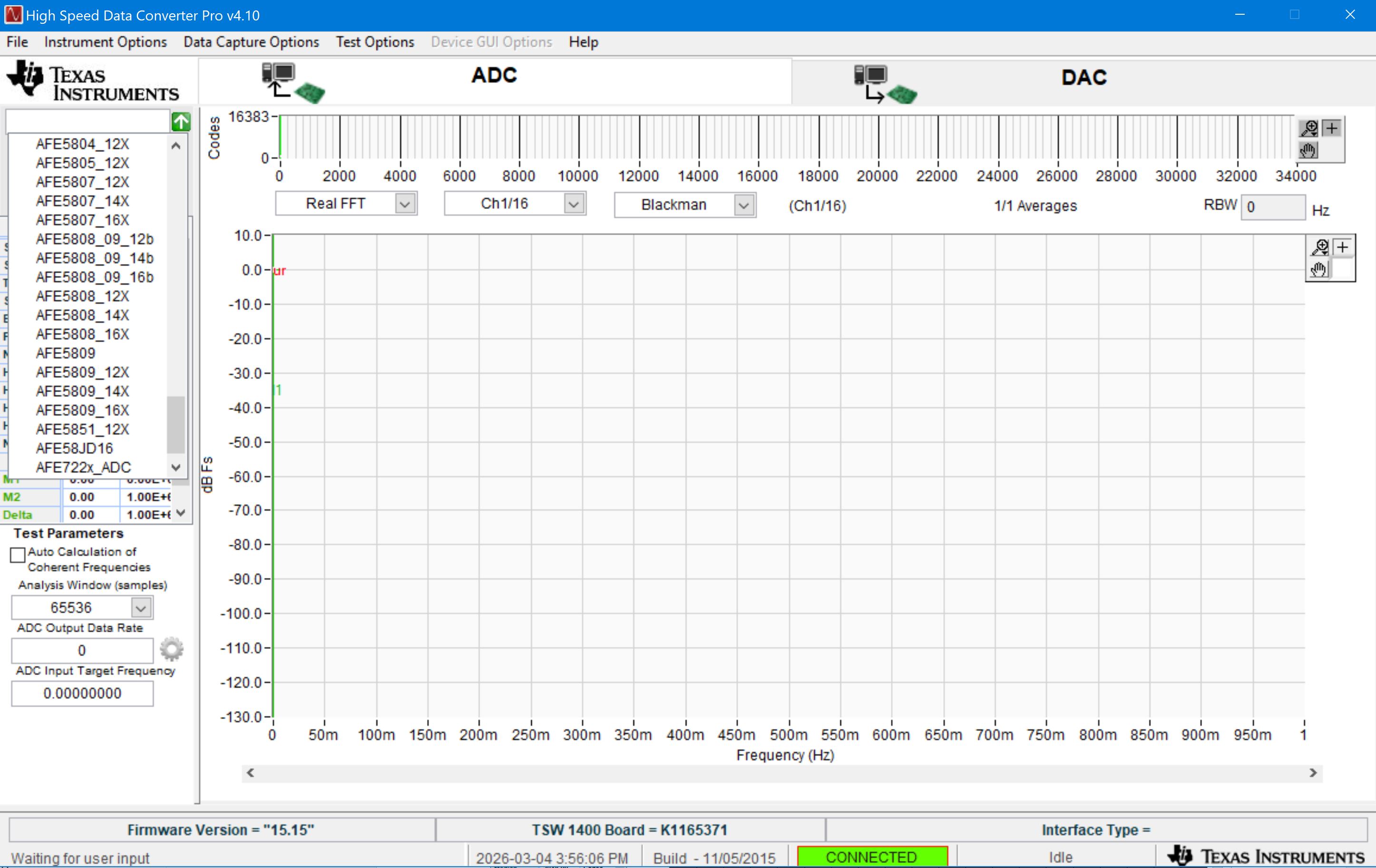This screenshot has width=1376, height=868.
Task: Open Test Options menu
Action: 375,42
